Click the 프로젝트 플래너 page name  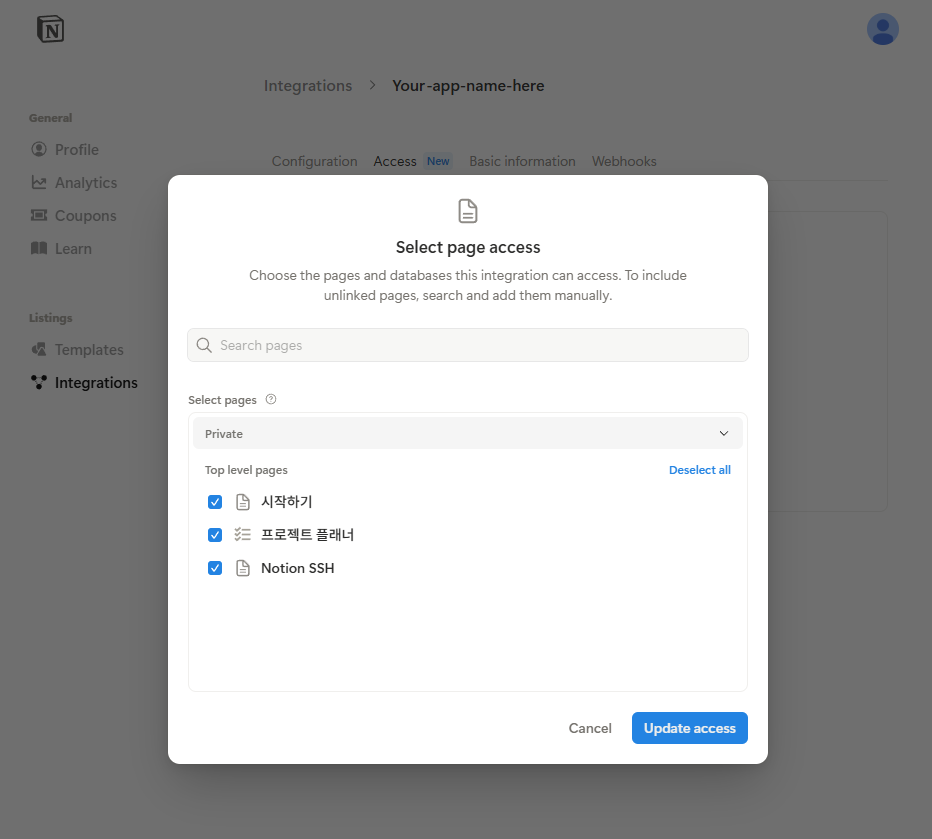point(307,535)
